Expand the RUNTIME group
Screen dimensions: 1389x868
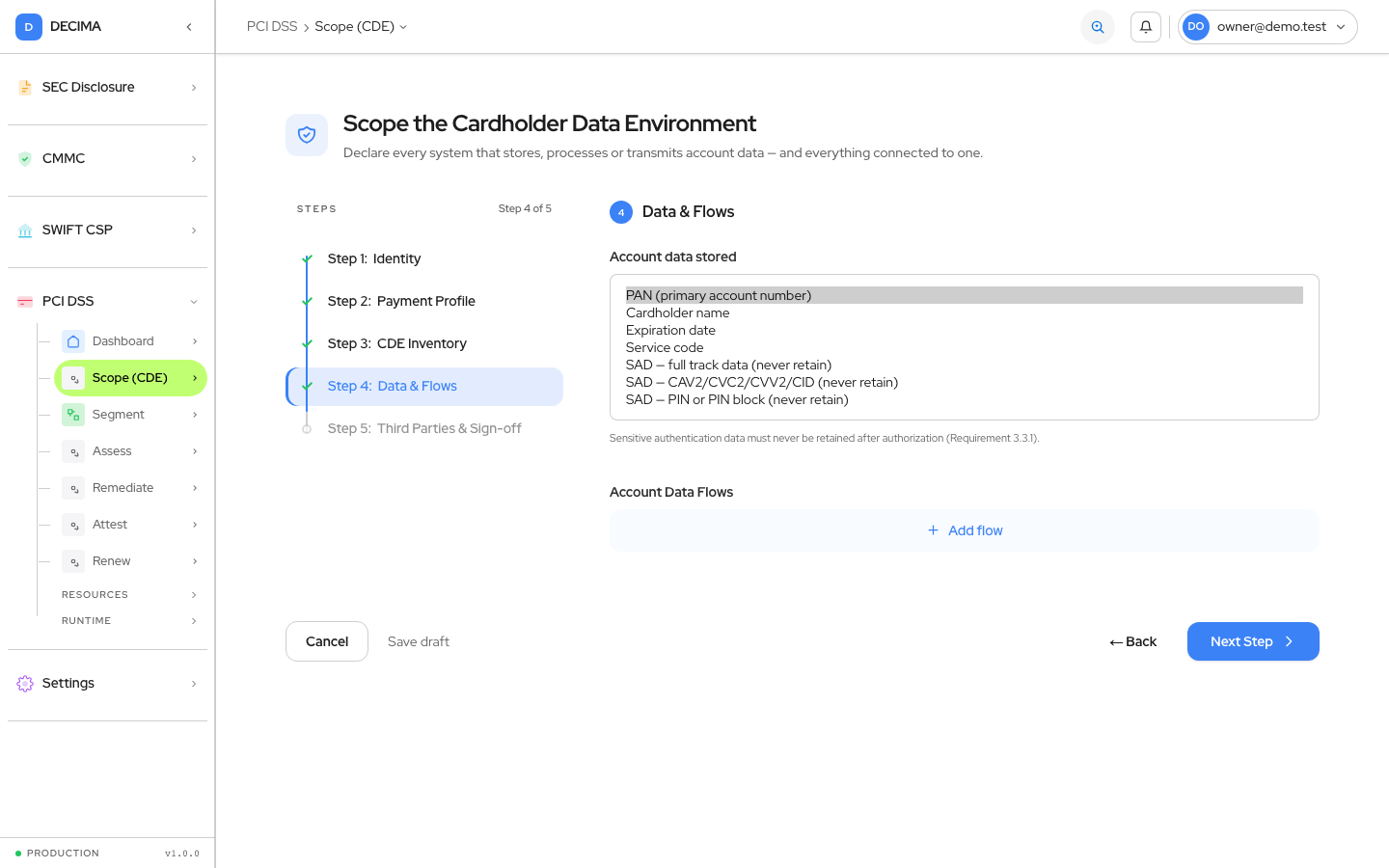194,621
